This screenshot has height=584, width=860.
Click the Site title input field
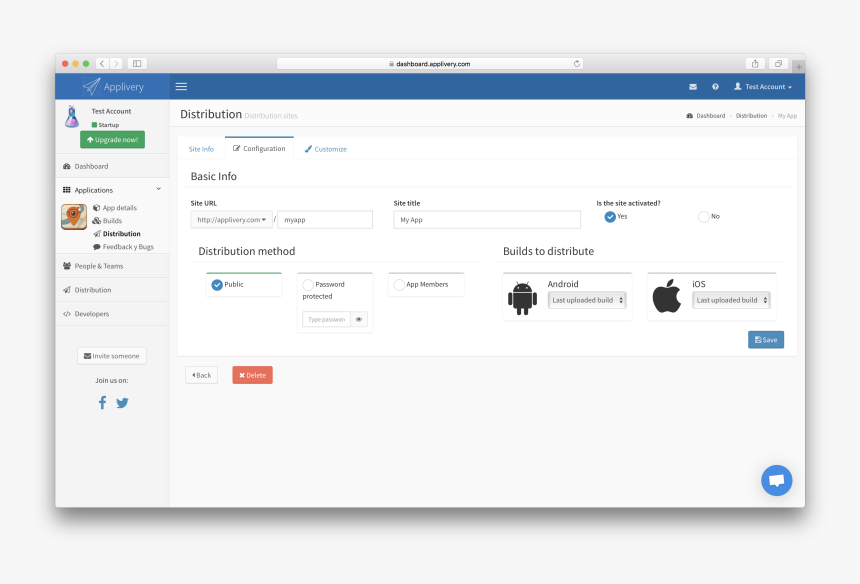pos(486,219)
